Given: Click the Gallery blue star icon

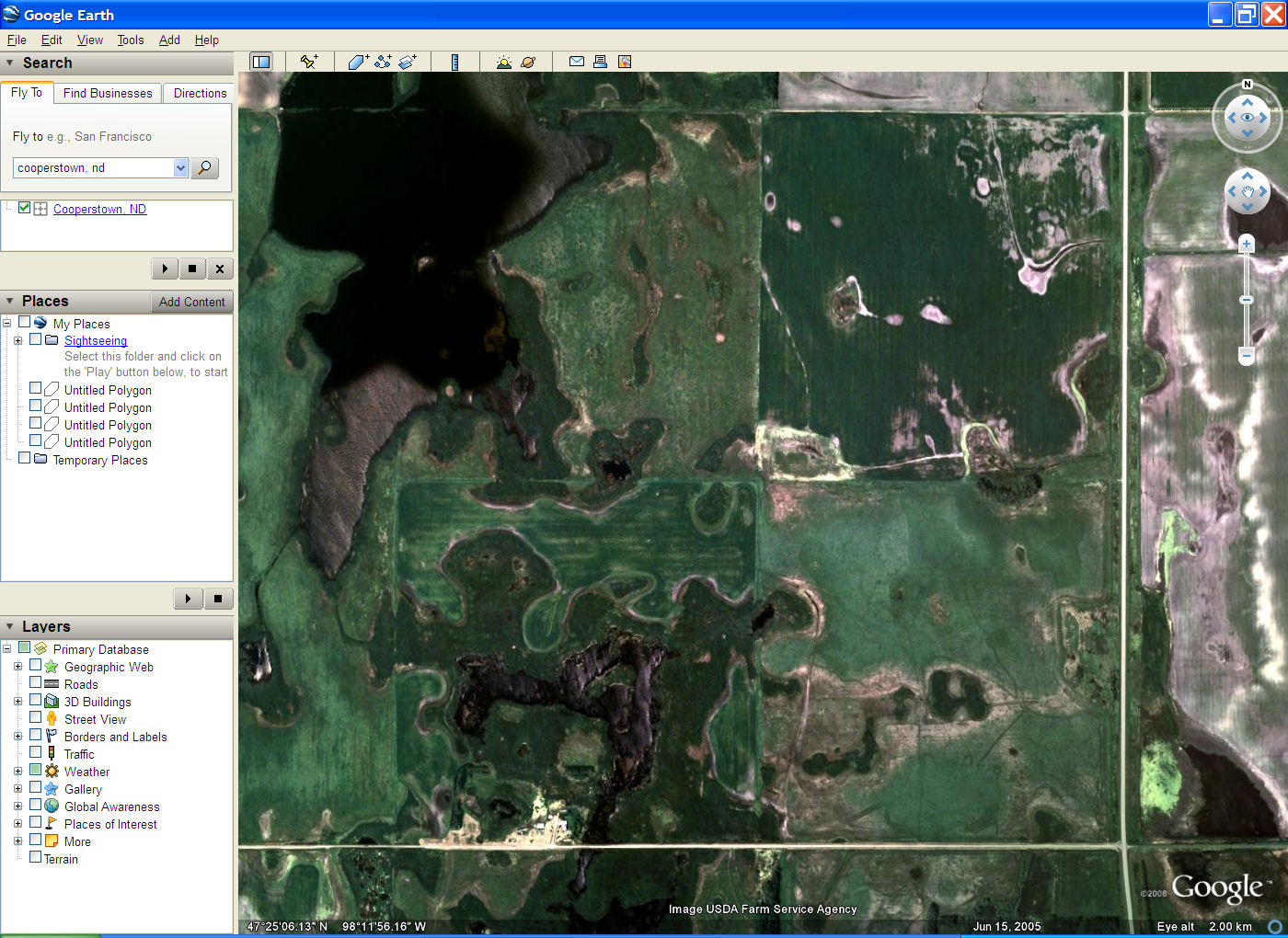Looking at the screenshot, I should (52, 788).
